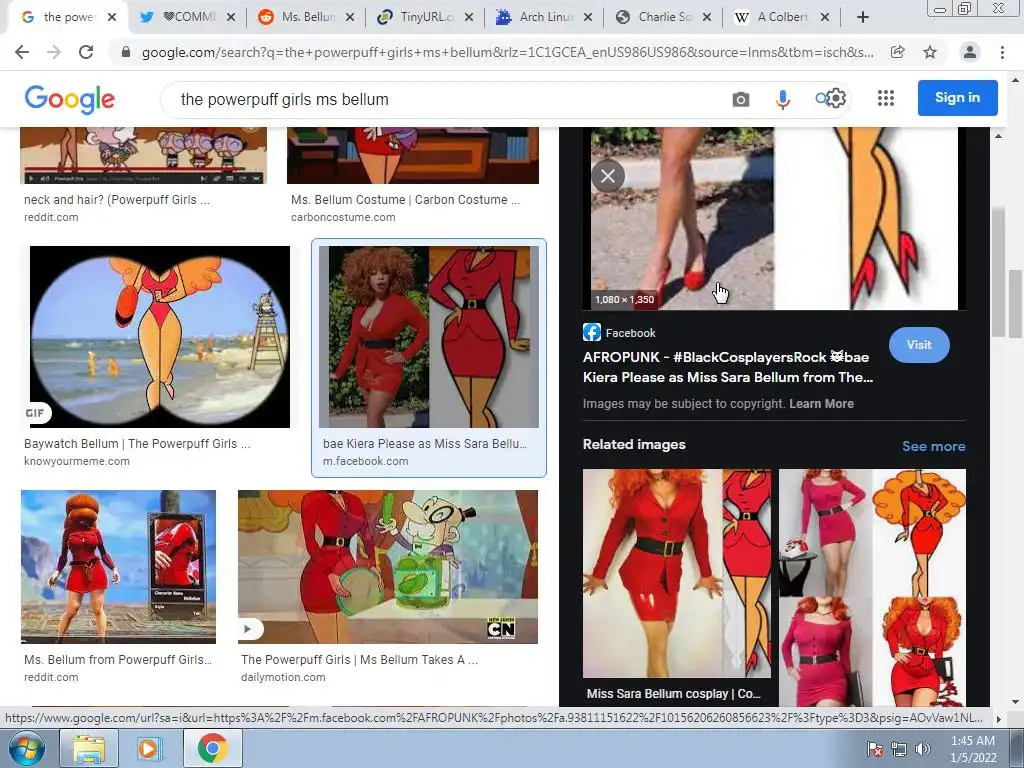Search by image using the camera icon
Viewport: 1024px width, 768px height.
coord(741,99)
